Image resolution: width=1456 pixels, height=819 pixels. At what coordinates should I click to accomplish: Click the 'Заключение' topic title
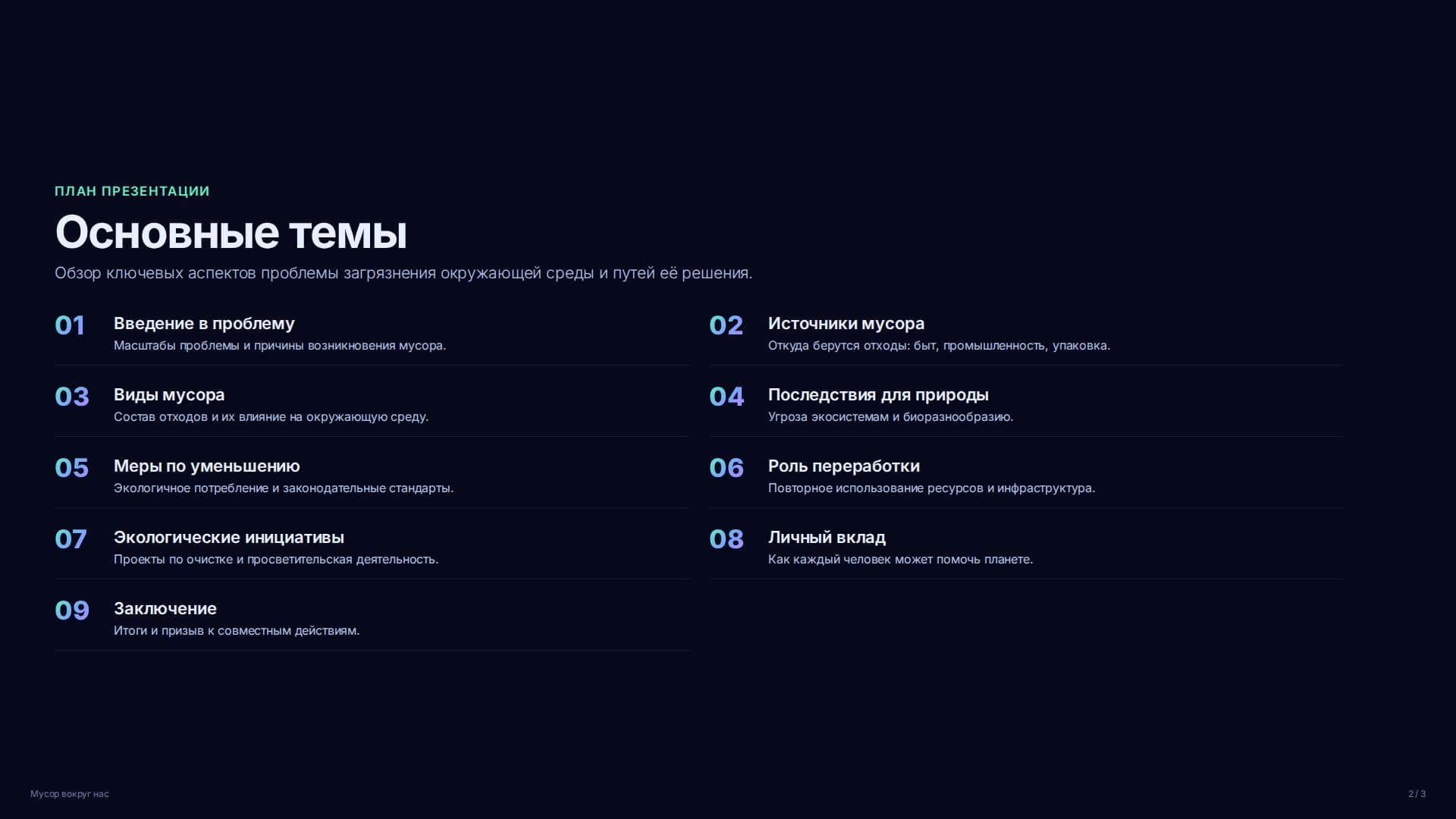click(165, 608)
